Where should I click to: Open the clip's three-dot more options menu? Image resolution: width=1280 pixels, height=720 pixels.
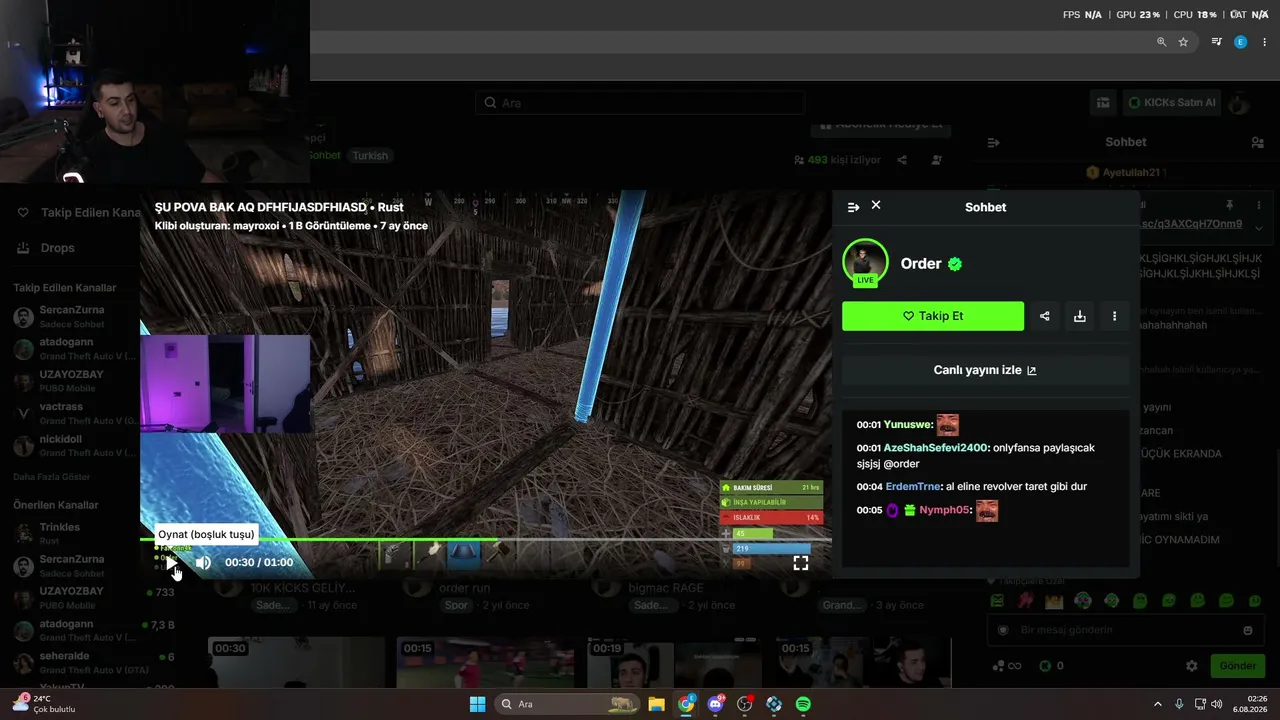click(x=1115, y=316)
